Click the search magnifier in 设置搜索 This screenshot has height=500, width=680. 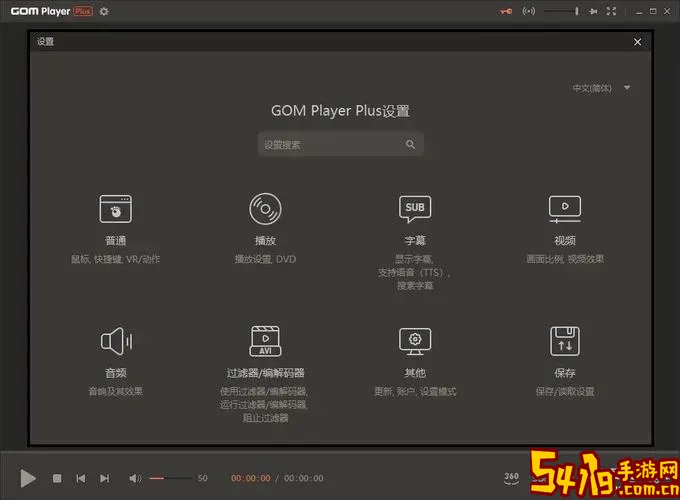coord(410,144)
